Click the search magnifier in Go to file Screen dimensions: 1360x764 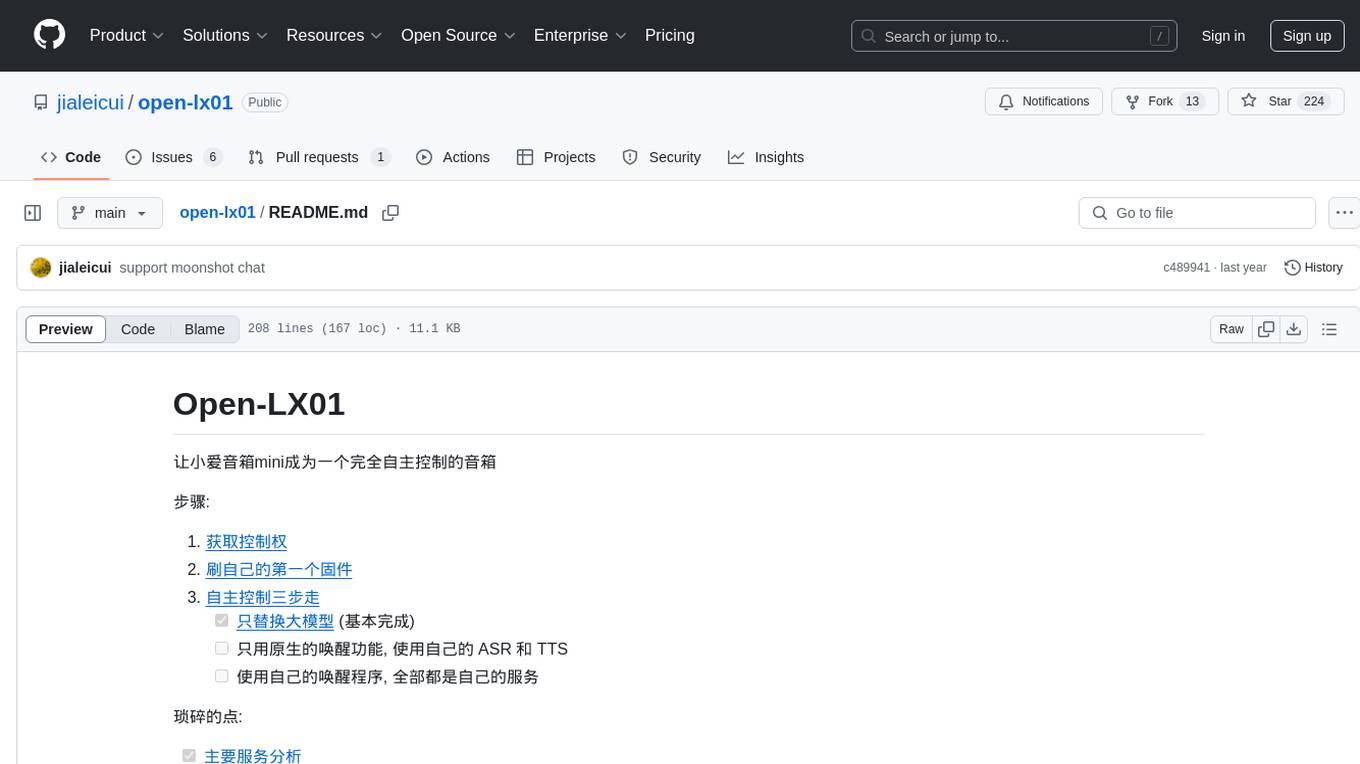(x=1100, y=213)
